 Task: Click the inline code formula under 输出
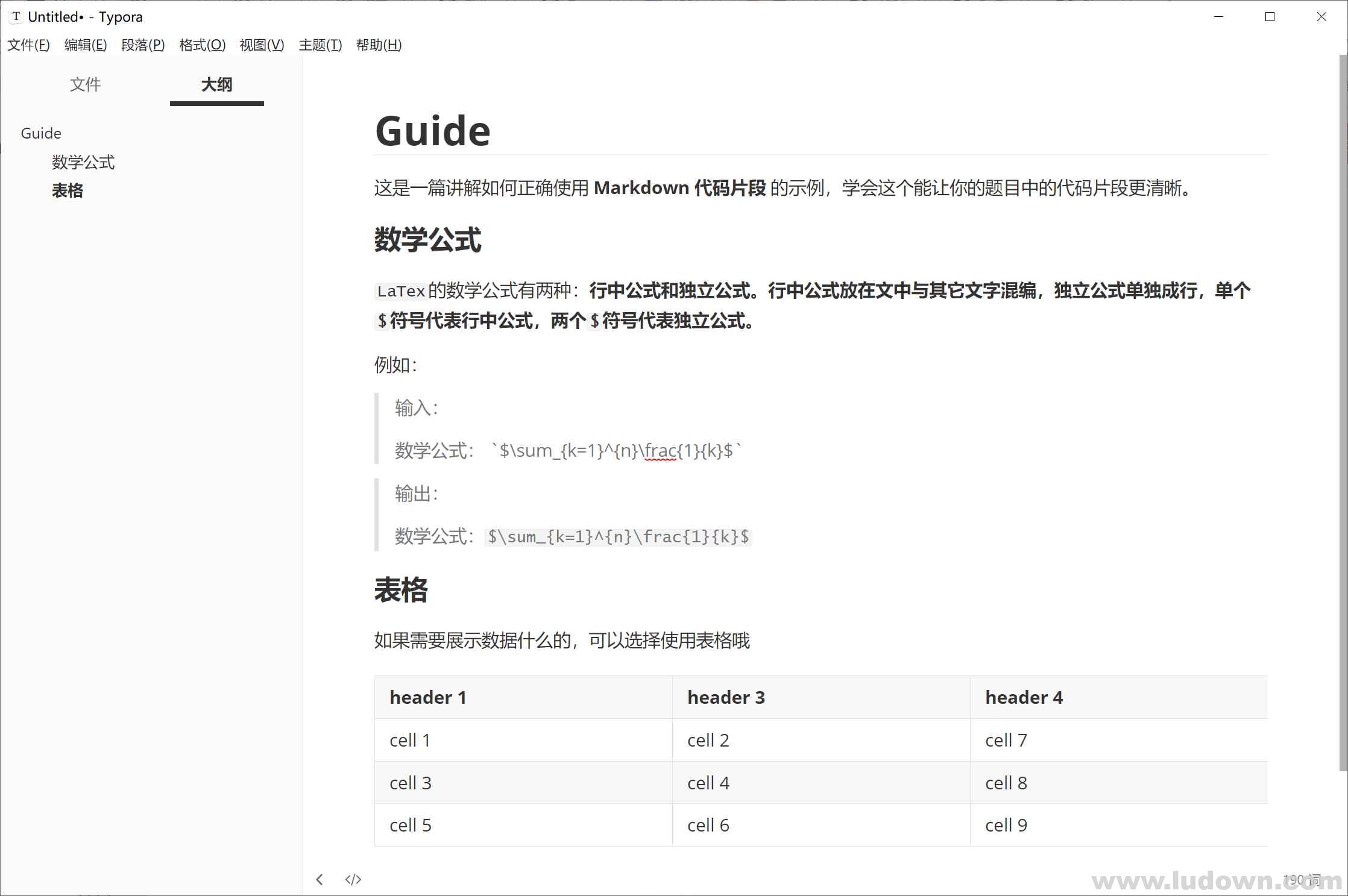click(619, 536)
